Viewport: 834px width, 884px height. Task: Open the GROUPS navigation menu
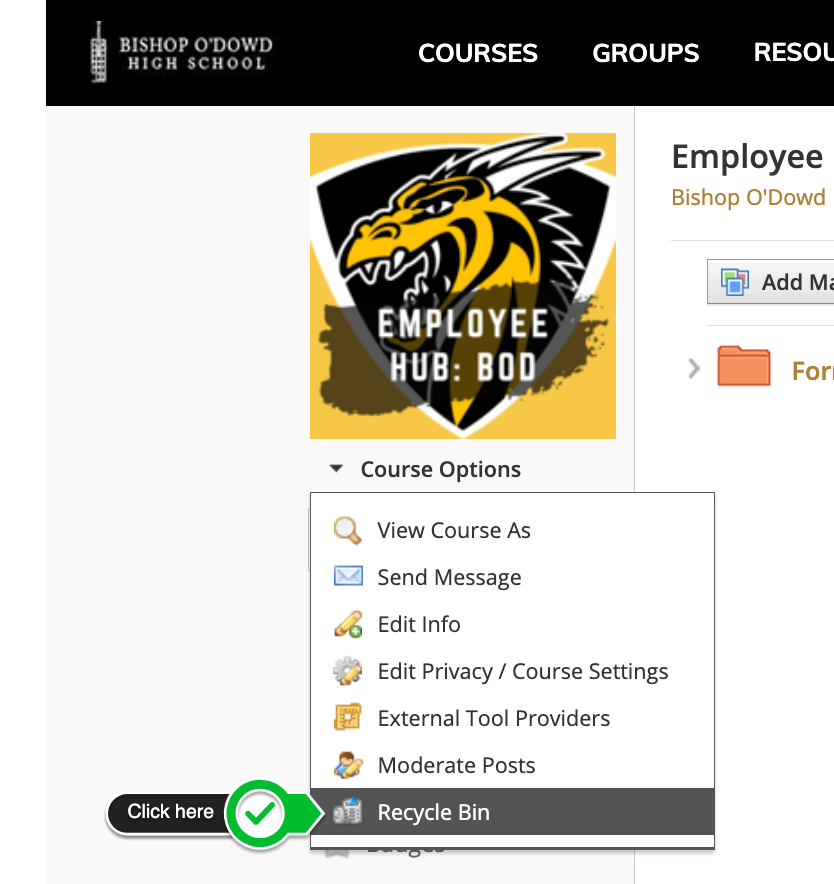tap(645, 53)
